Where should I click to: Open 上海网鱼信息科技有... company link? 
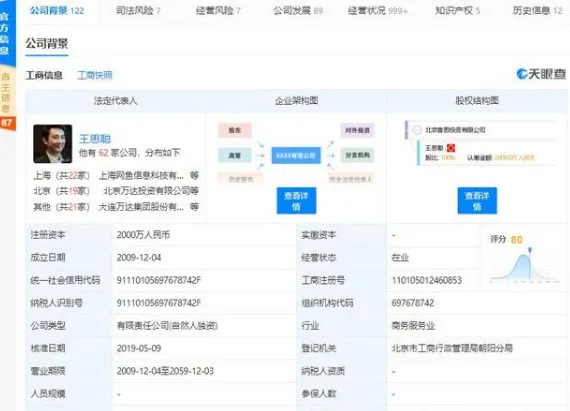[x=141, y=176]
